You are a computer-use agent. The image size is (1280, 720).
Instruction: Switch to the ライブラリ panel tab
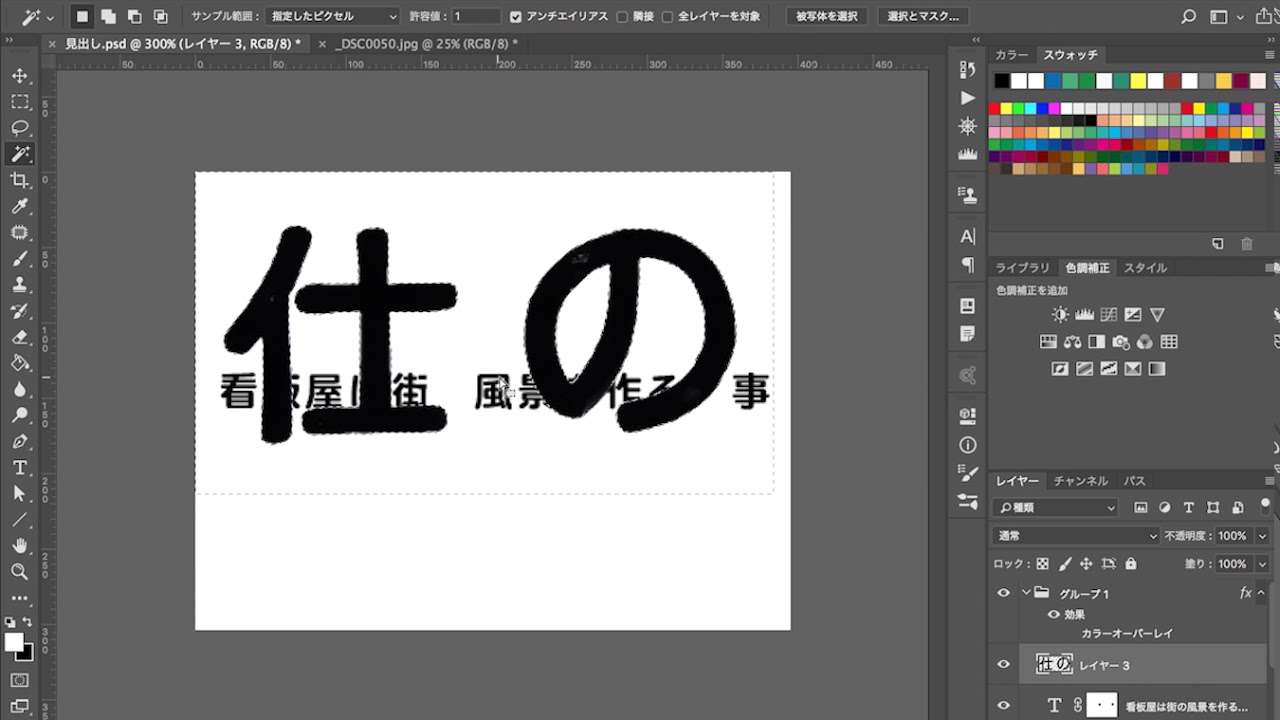[1023, 268]
